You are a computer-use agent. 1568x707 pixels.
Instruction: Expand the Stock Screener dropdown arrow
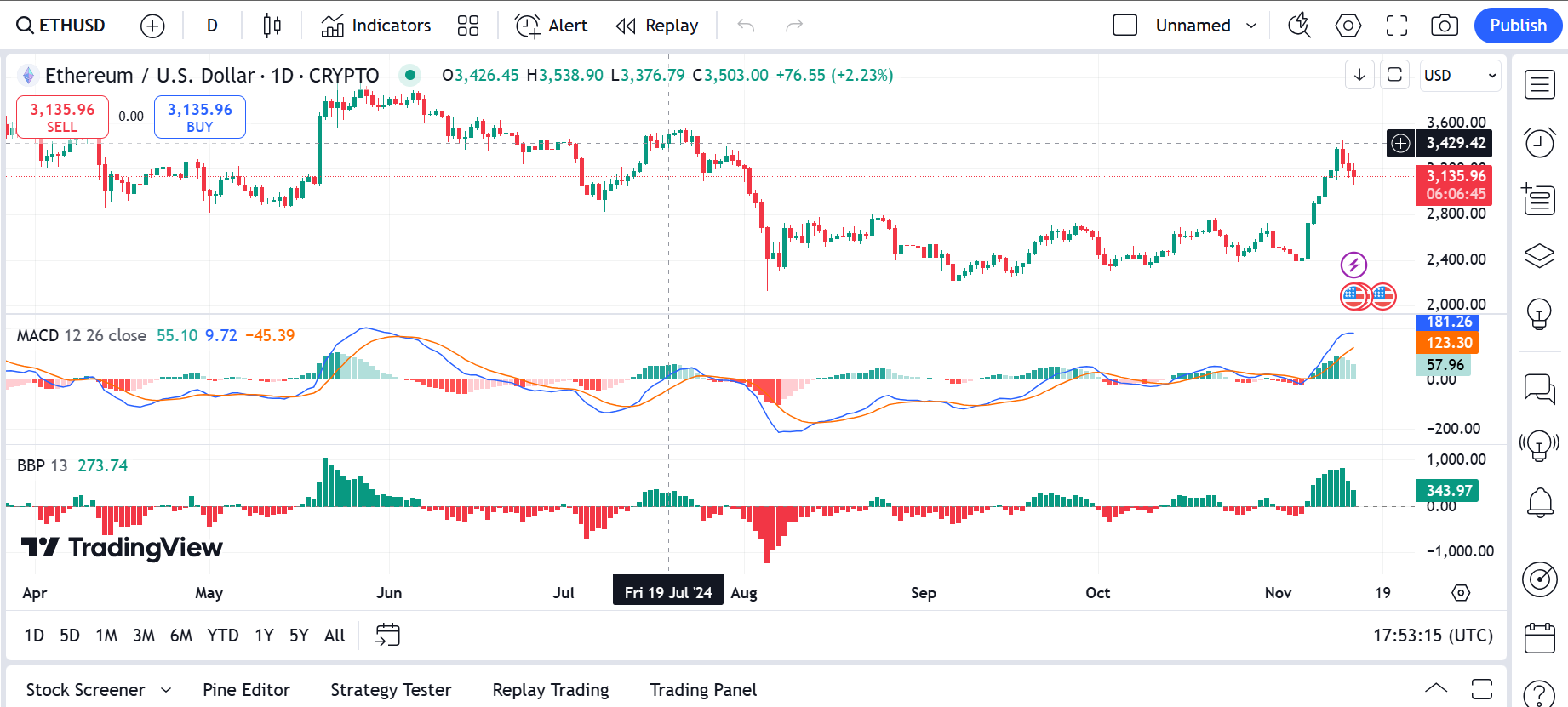pyautogui.click(x=166, y=690)
